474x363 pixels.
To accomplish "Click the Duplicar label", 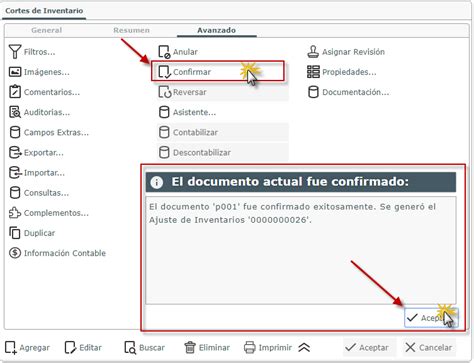I will [39, 233].
